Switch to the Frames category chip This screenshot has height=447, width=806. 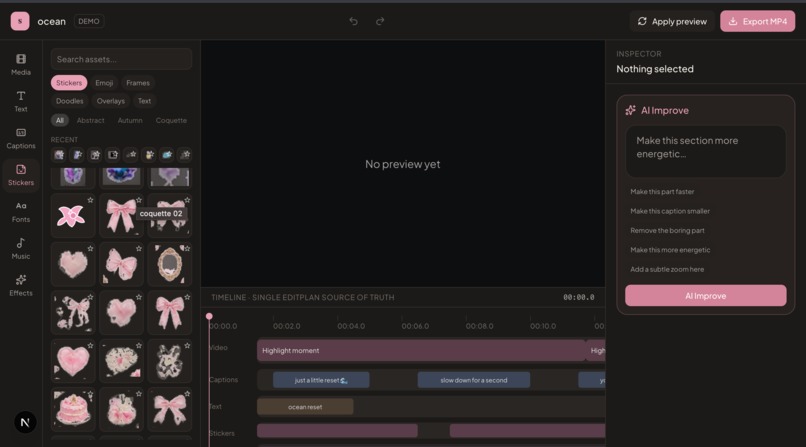click(138, 83)
